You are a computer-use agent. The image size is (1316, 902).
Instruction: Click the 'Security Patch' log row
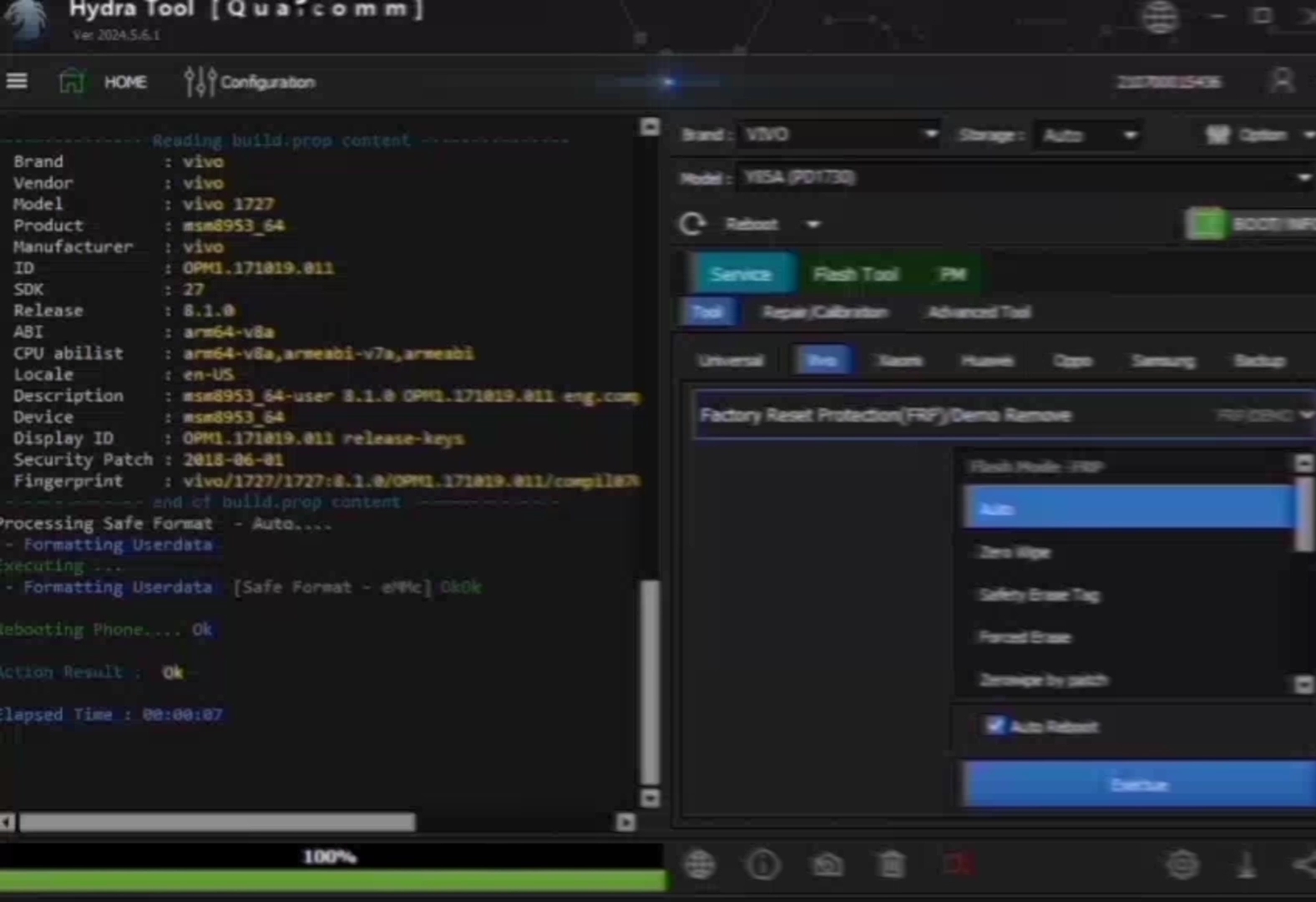point(149,459)
